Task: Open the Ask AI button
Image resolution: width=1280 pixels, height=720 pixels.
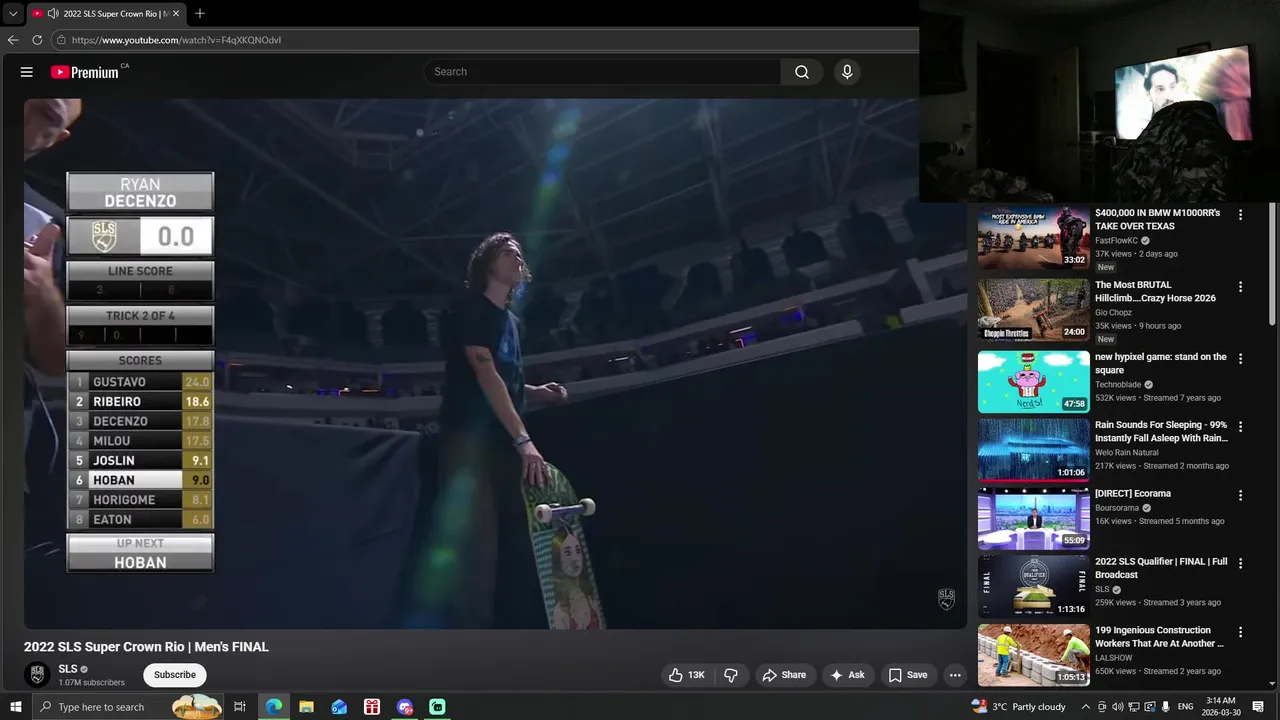Action: (847, 675)
